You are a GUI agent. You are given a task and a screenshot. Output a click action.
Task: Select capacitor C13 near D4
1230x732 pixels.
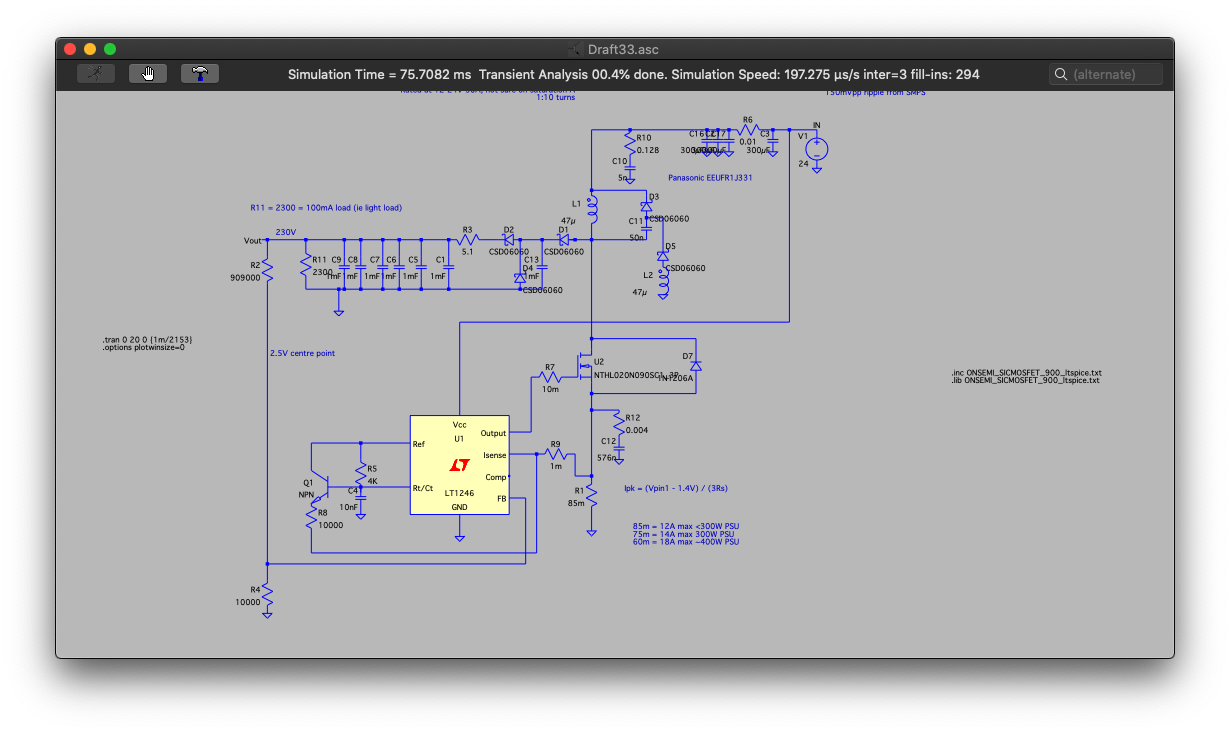(542, 267)
